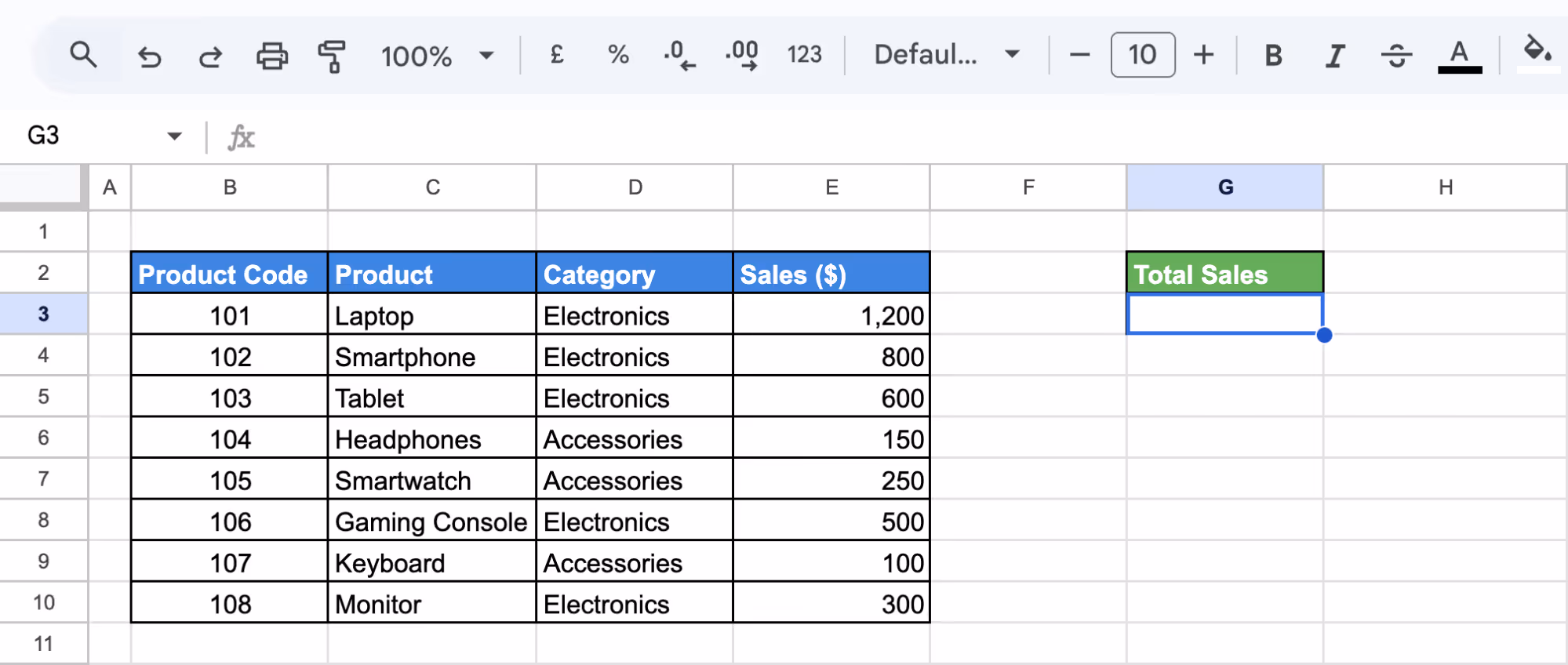This screenshot has width=1568, height=665.
Task: Click the fill handle on cell G3
Action: 1324,335
